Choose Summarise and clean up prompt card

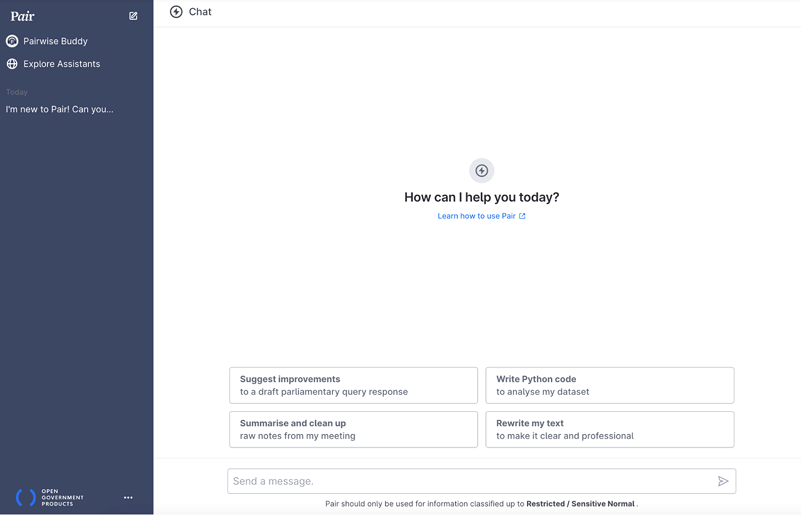[354, 429]
